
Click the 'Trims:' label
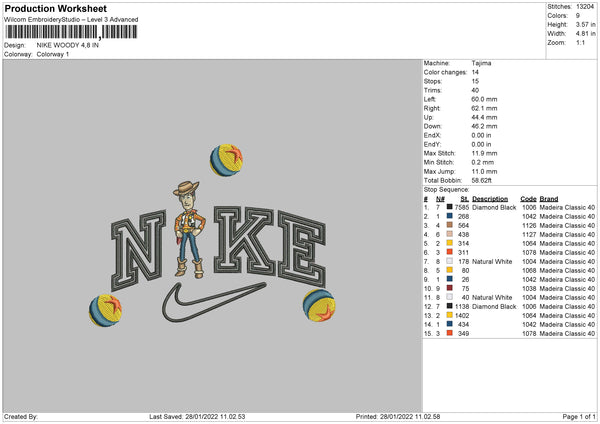pos(433,90)
